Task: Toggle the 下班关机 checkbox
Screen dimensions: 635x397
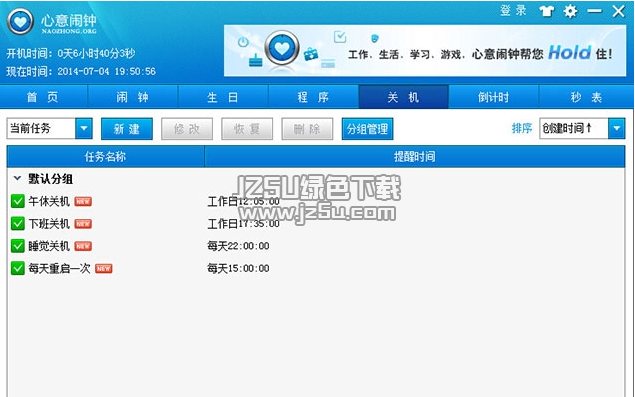Action: pos(18,223)
